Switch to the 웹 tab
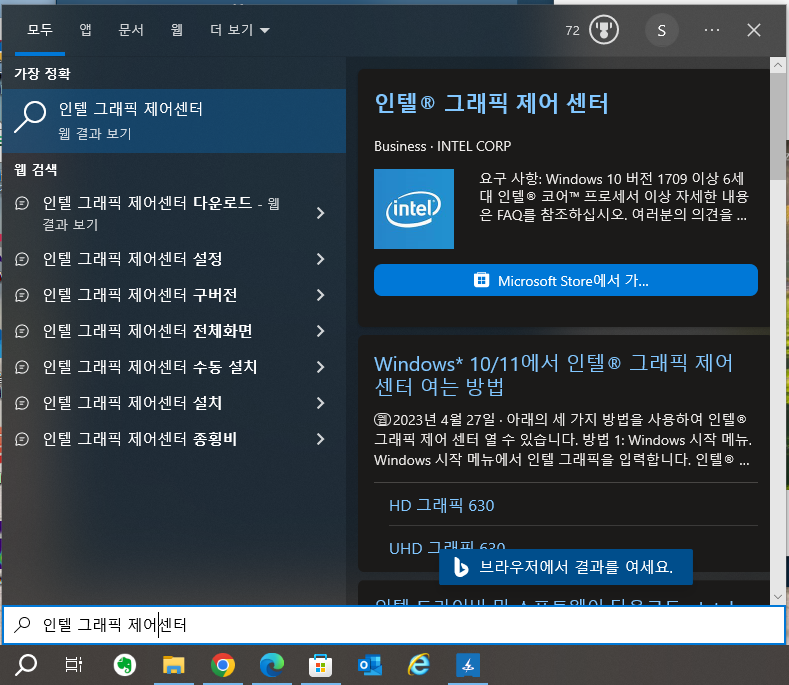 click(x=177, y=30)
